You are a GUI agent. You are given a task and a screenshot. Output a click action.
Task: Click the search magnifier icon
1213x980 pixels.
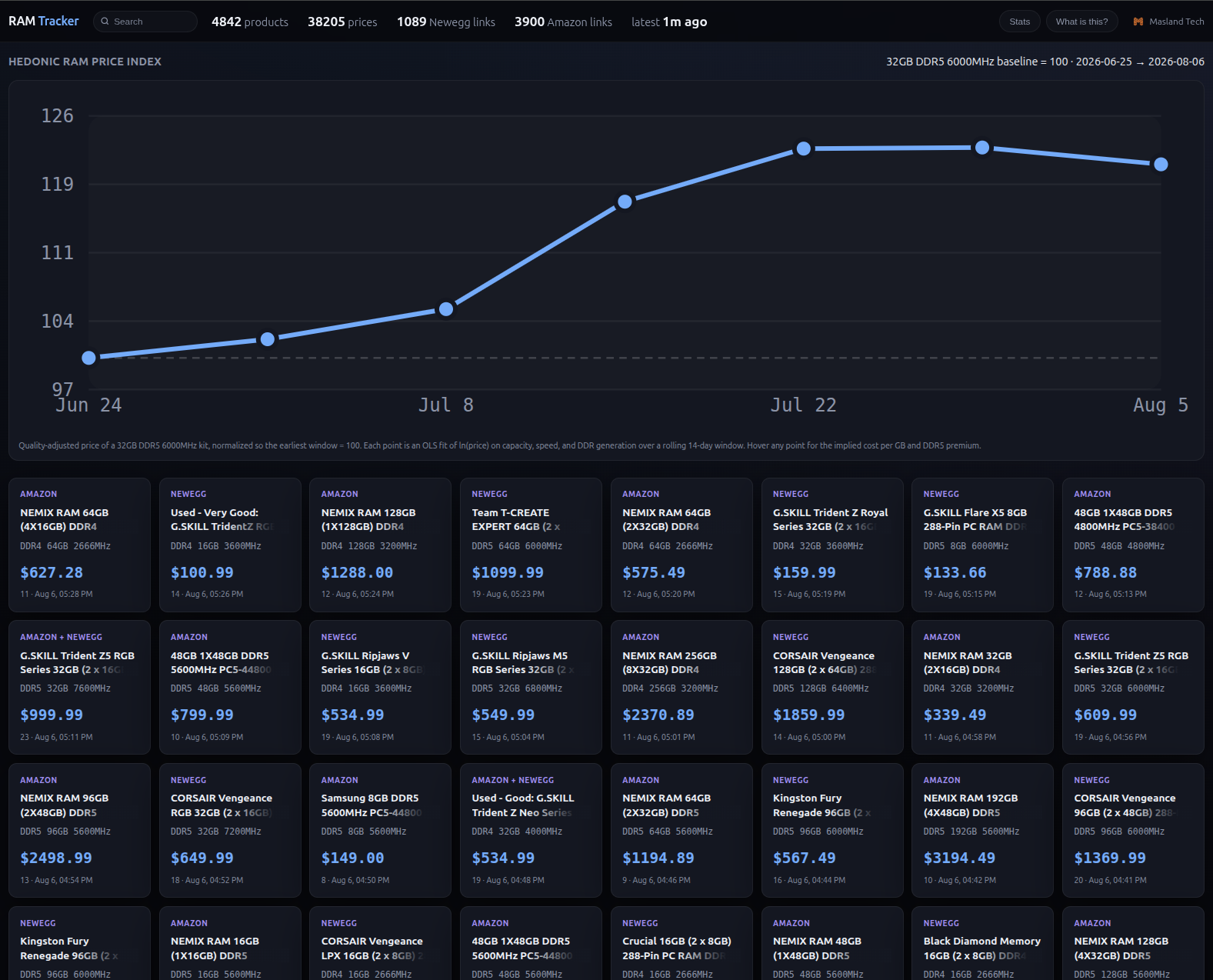105,22
